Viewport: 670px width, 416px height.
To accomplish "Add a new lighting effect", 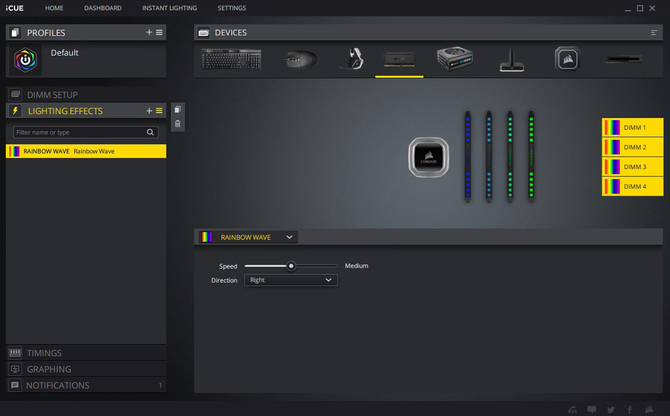I will (149, 111).
